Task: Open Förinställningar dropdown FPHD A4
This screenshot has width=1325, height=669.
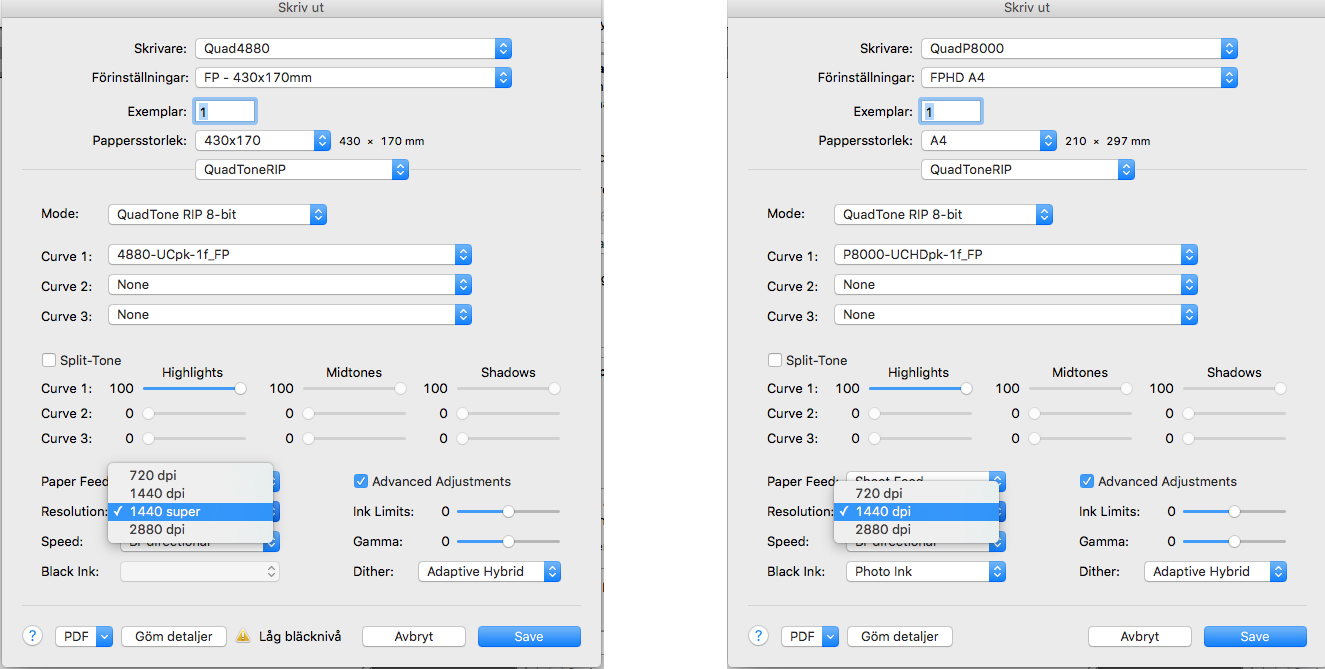Action: click(x=1079, y=77)
